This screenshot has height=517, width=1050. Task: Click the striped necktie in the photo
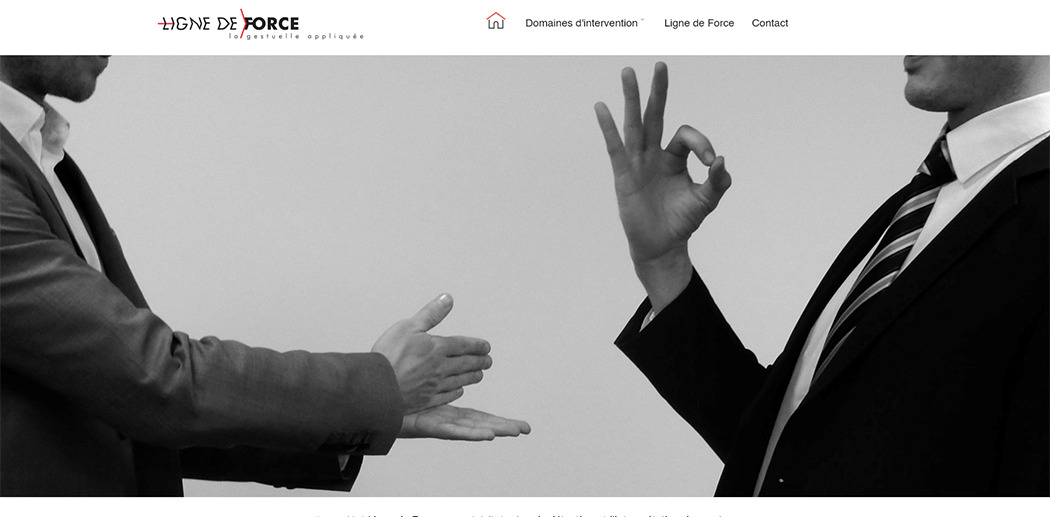(x=884, y=254)
